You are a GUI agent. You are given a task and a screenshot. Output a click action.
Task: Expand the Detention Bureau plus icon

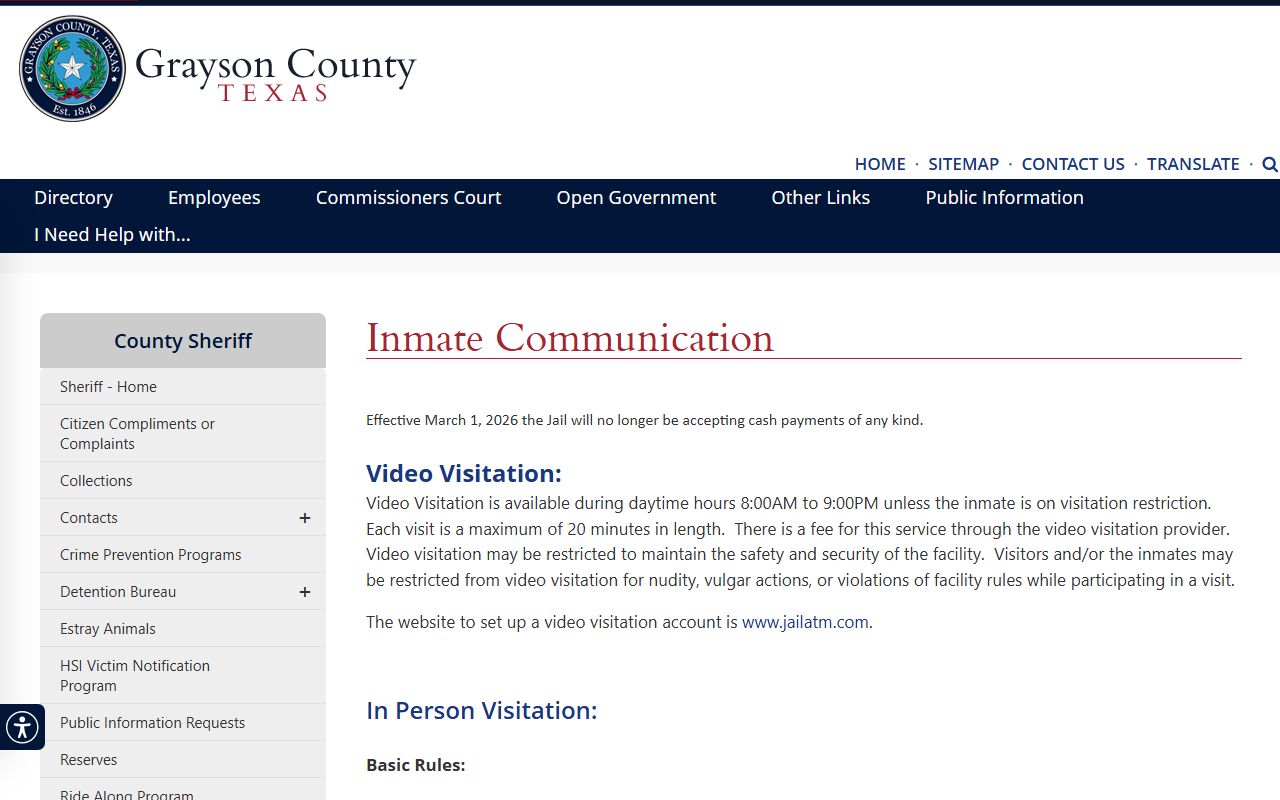pyautogui.click(x=305, y=592)
